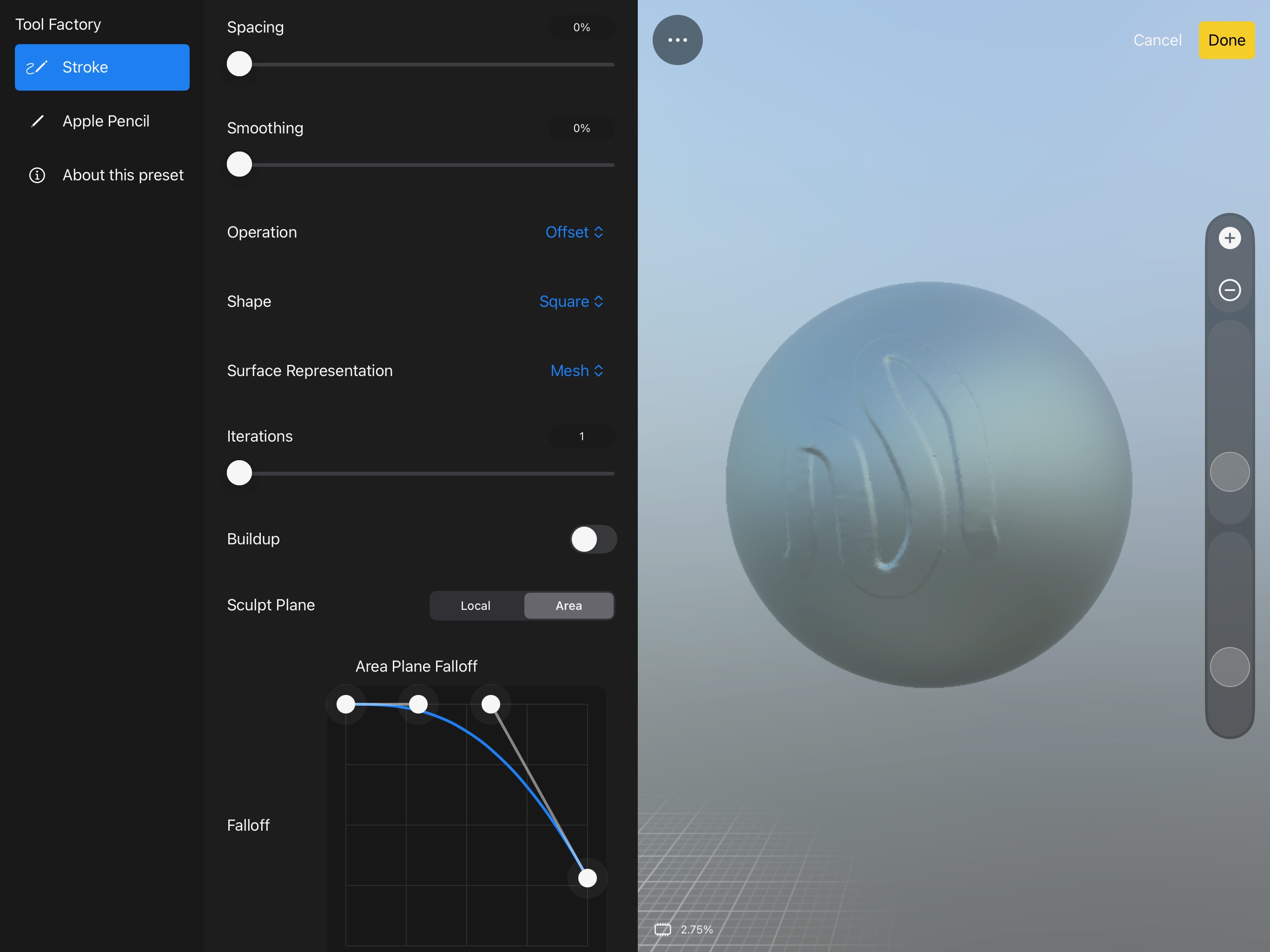Select Local sculpt plane option
The image size is (1270, 952).
(x=476, y=606)
